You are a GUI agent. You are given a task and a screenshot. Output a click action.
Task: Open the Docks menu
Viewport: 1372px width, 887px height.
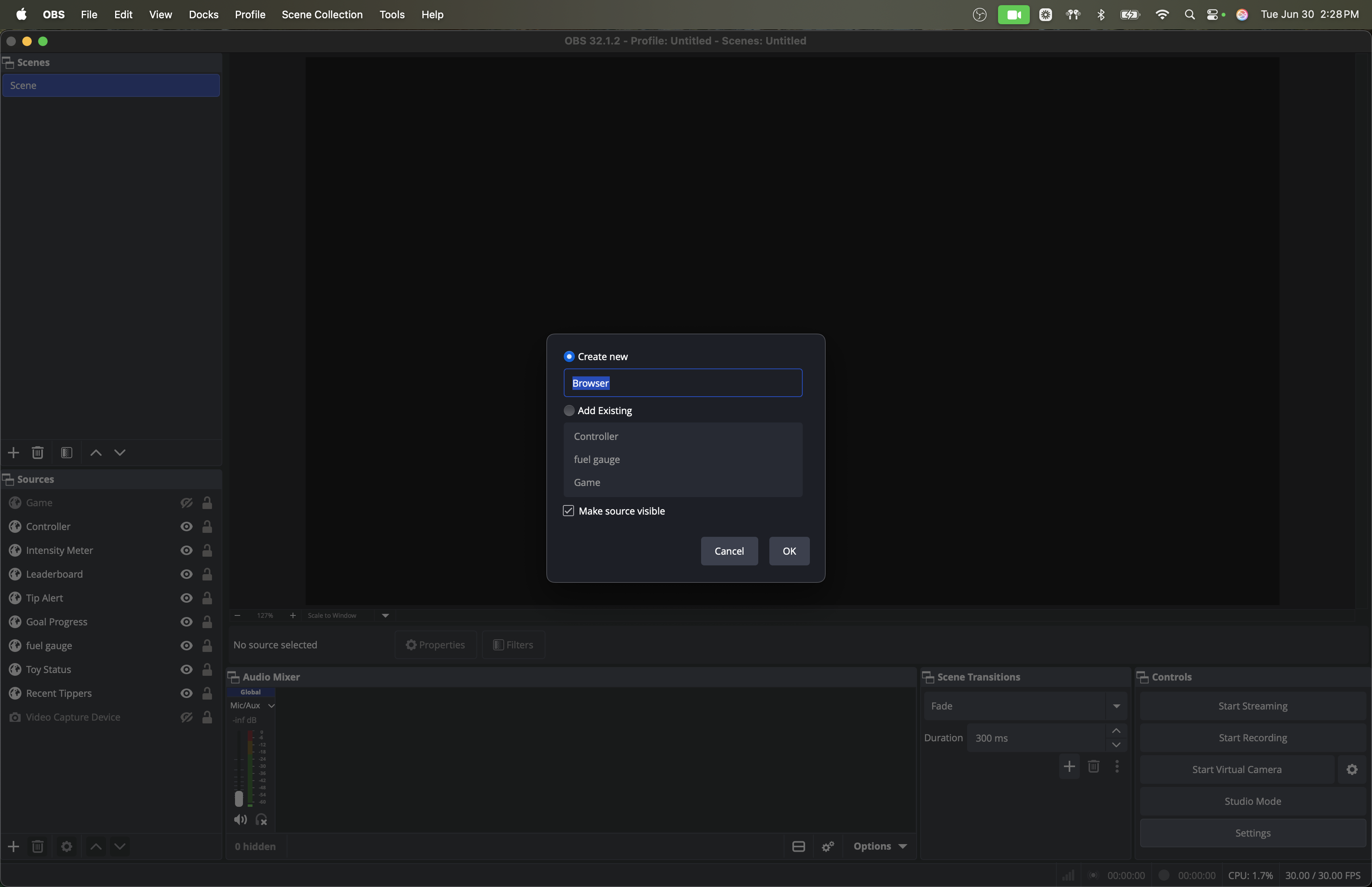pyautogui.click(x=203, y=14)
